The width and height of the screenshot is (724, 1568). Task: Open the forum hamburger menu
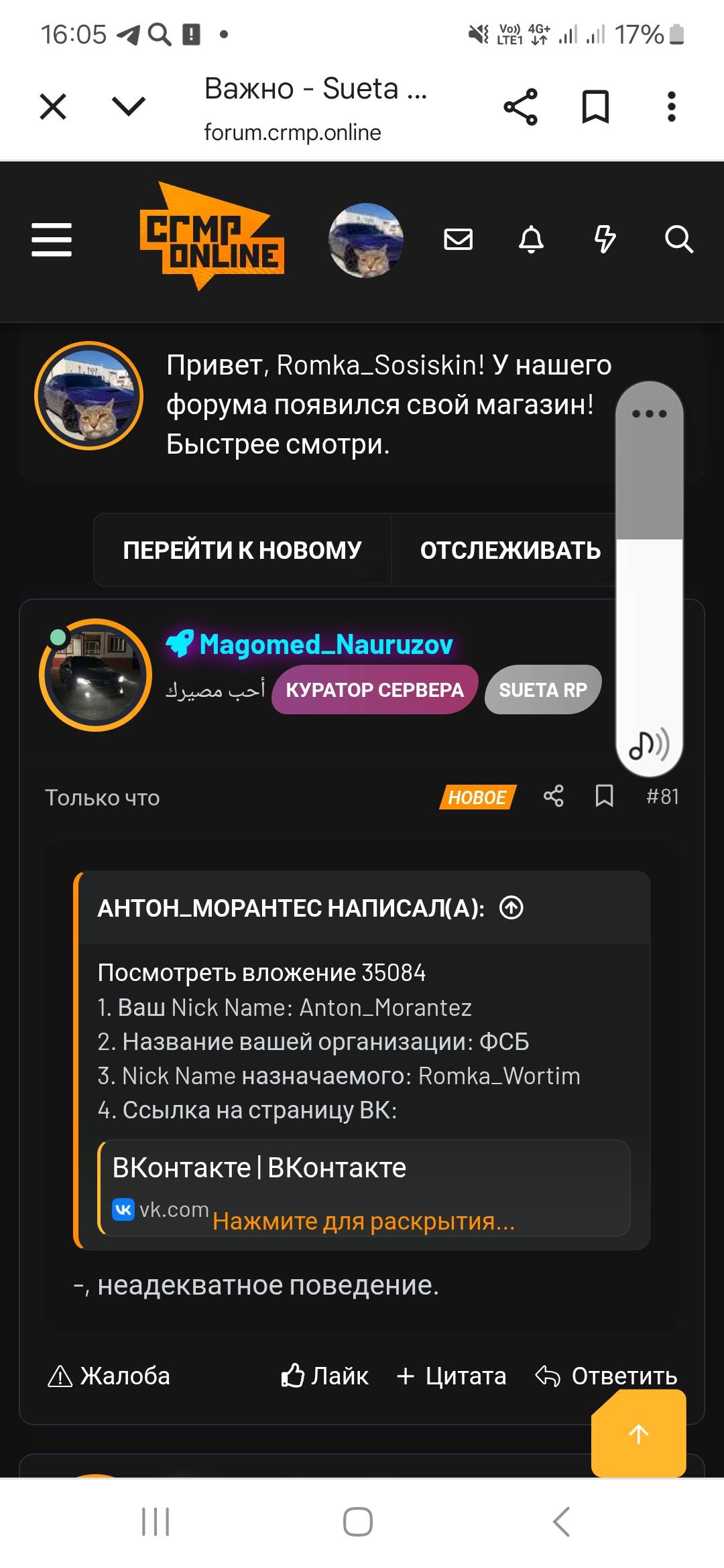pos(52,239)
